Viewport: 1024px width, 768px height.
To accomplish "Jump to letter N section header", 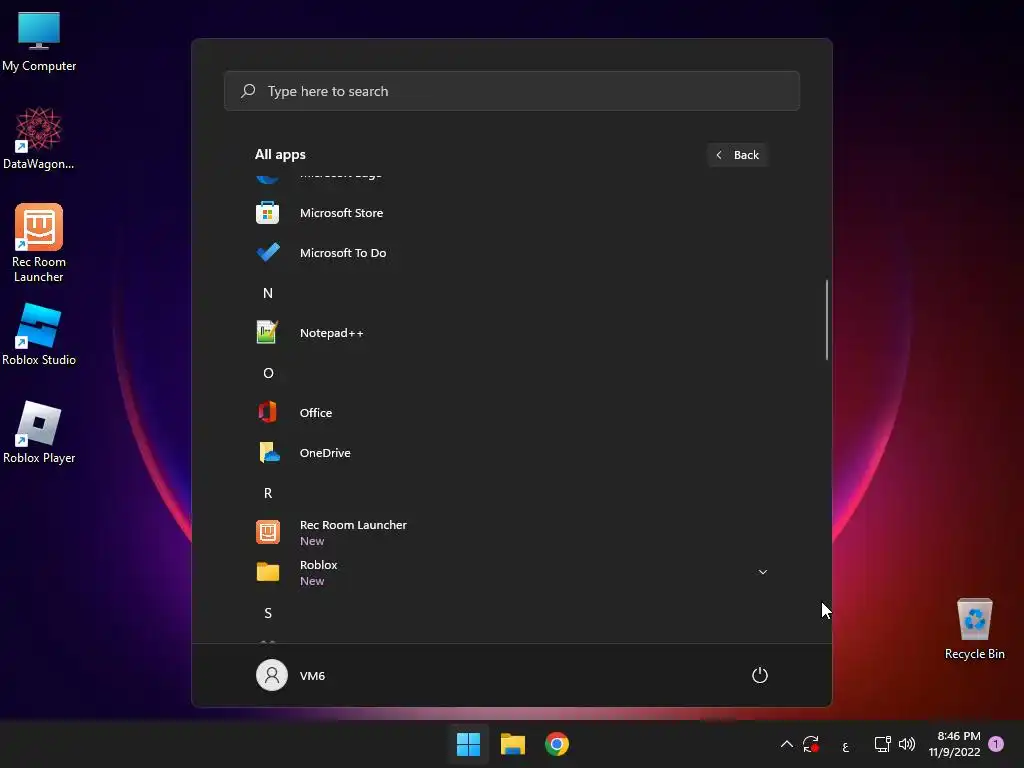I will 268,293.
